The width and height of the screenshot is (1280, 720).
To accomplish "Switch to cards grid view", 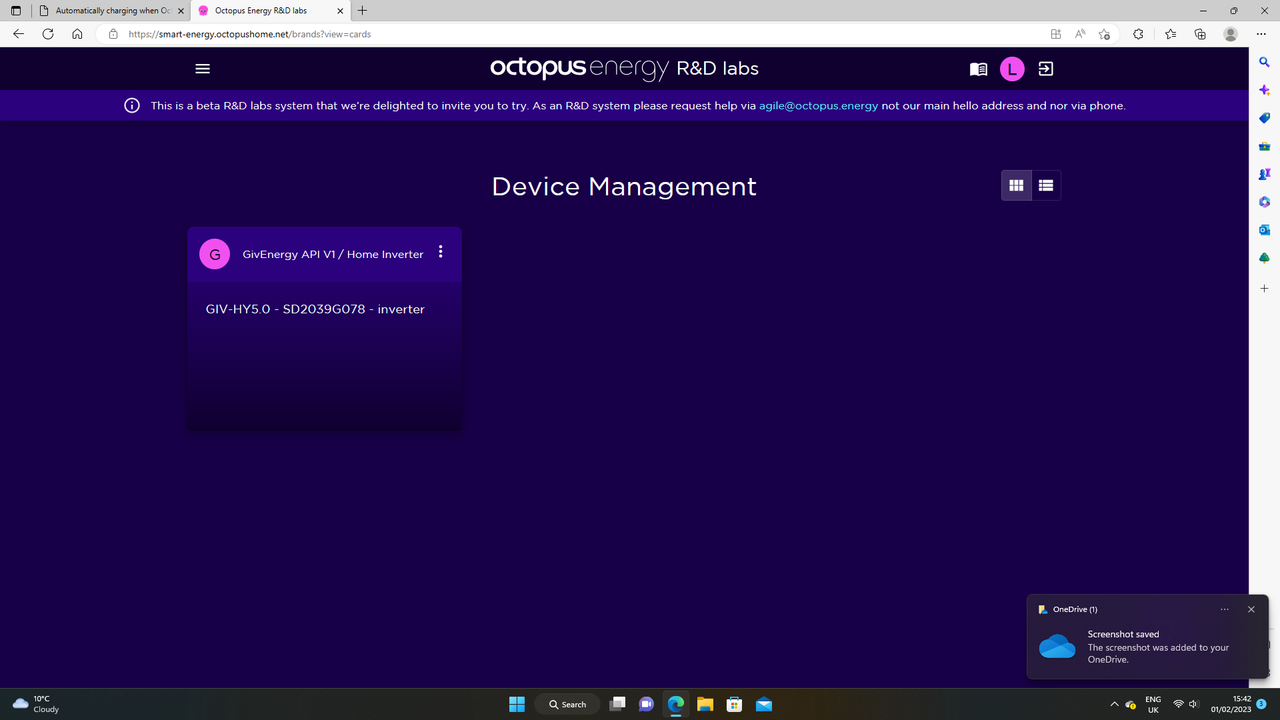I will 1016,185.
